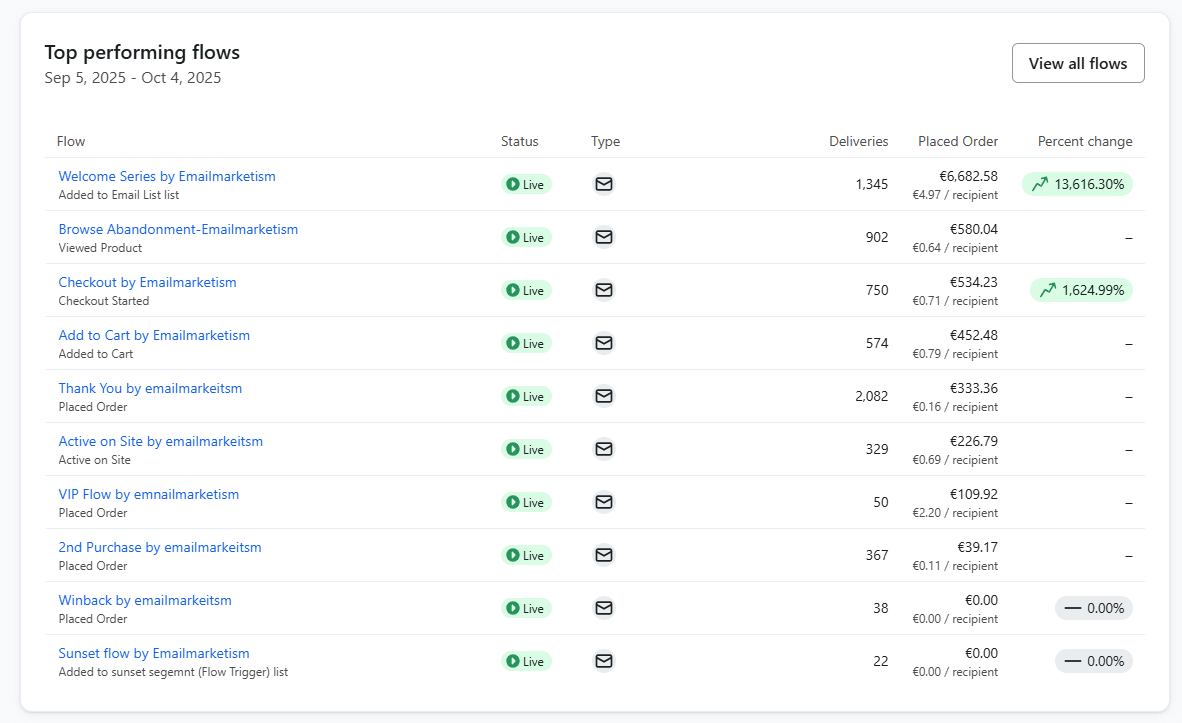The width and height of the screenshot is (1182, 723).
Task: Click the Deliveries column header
Action: (x=858, y=141)
